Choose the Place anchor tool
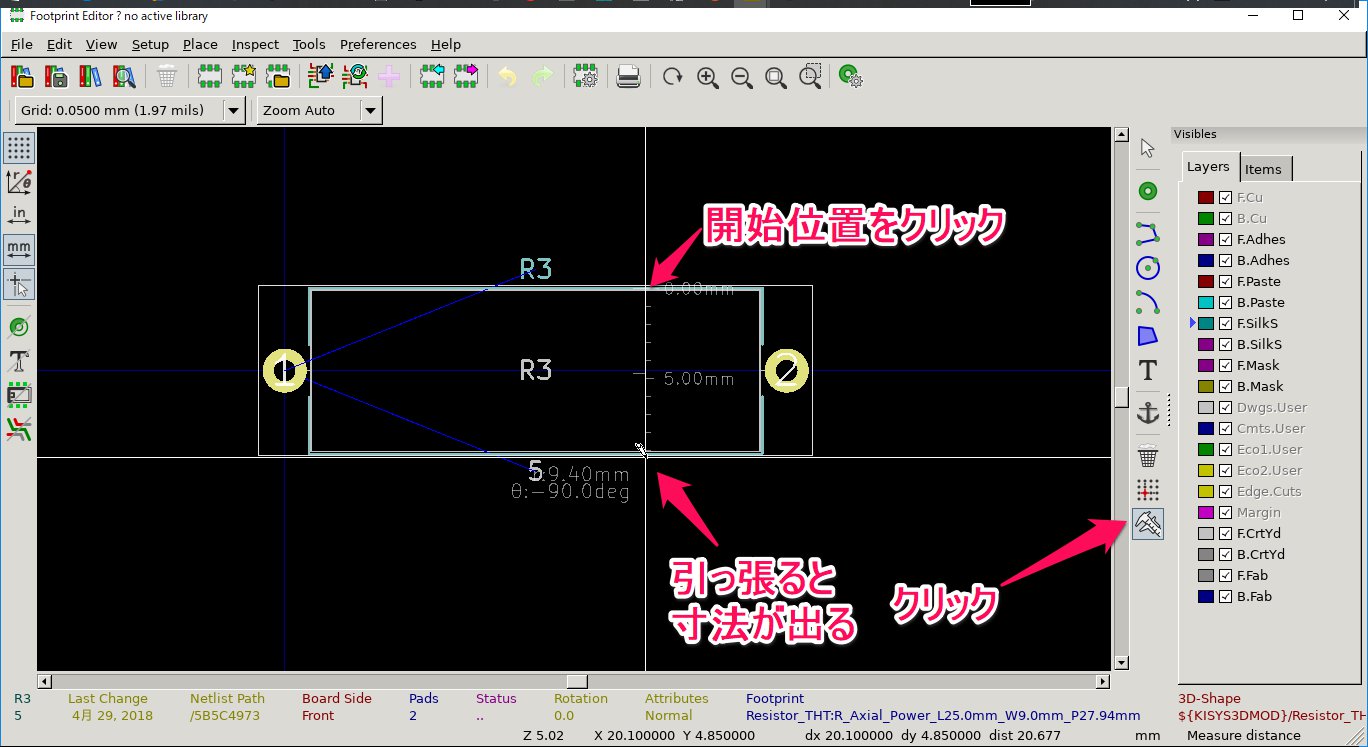This screenshot has width=1368, height=747. (x=1148, y=412)
